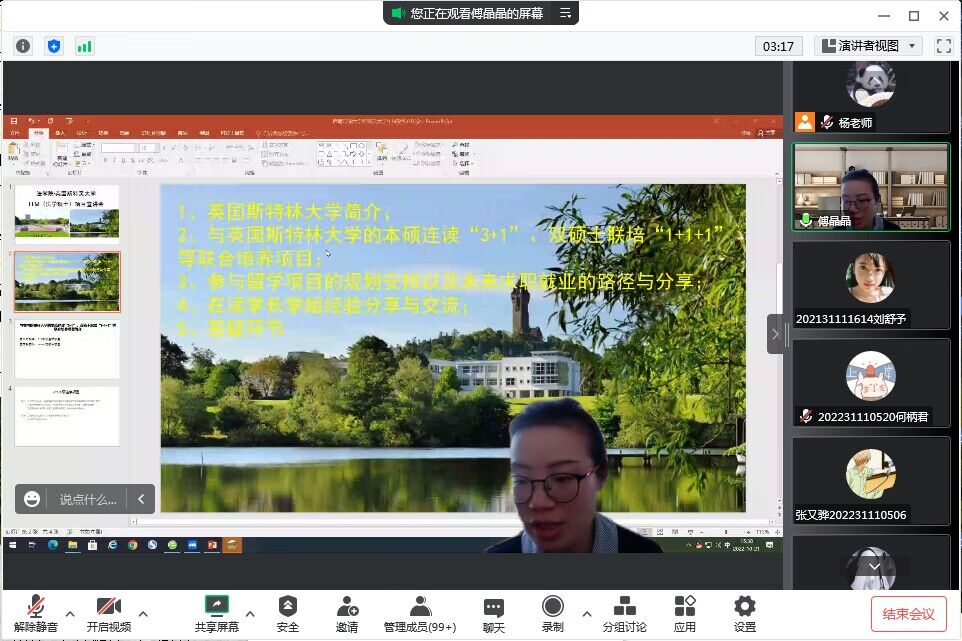Viewport: 962px width, 641px height.
Task: Open Microsoft Edge on shared taskbar
Action: click(53, 545)
